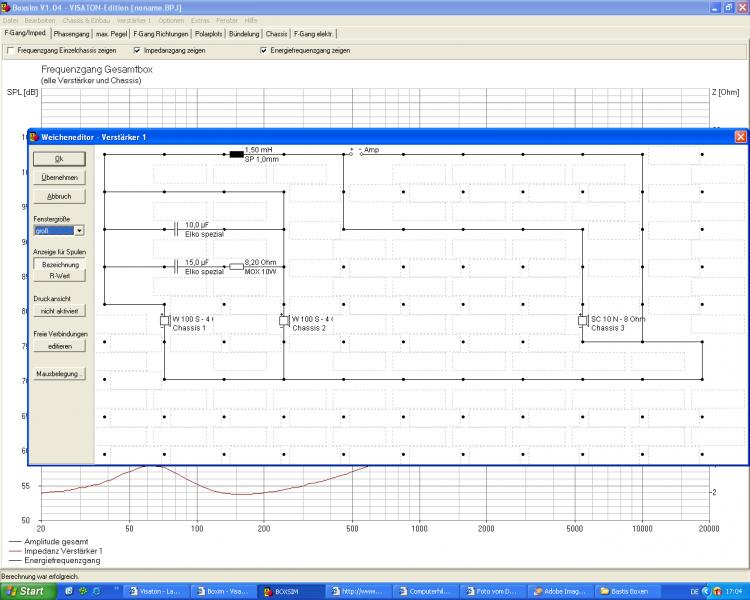
Task: Select the 10,0 µF capacitor symbol
Action: (177, 229)
